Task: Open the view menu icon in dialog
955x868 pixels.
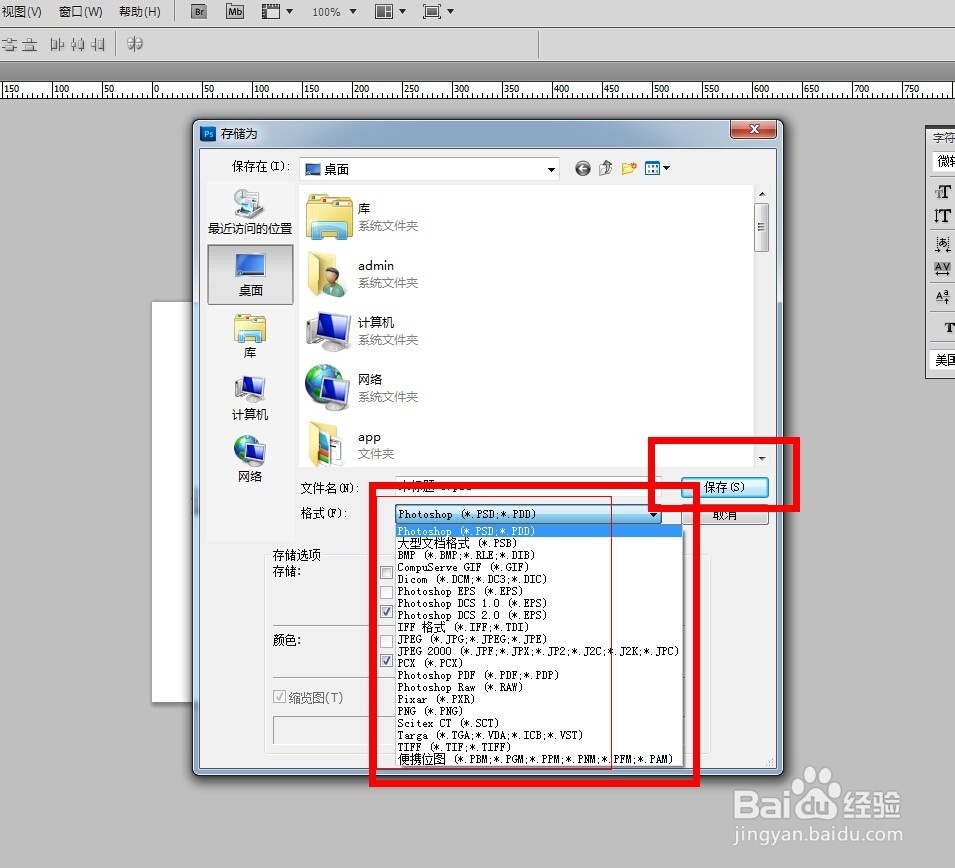Action: [657, 168]
